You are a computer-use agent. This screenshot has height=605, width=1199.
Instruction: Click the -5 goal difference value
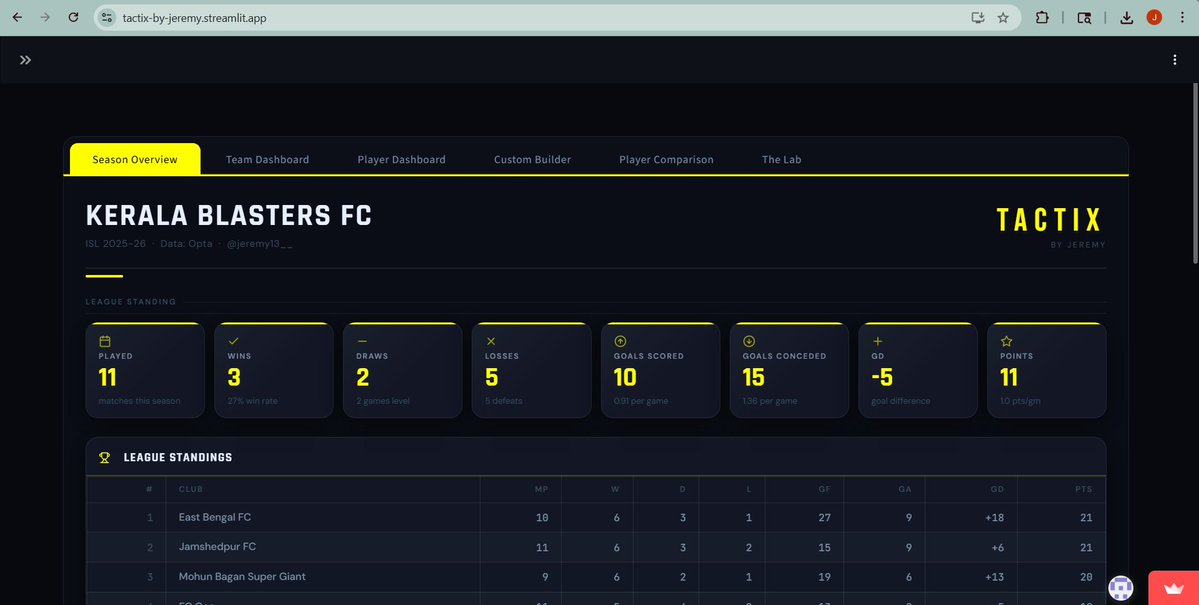coord(882,377)
